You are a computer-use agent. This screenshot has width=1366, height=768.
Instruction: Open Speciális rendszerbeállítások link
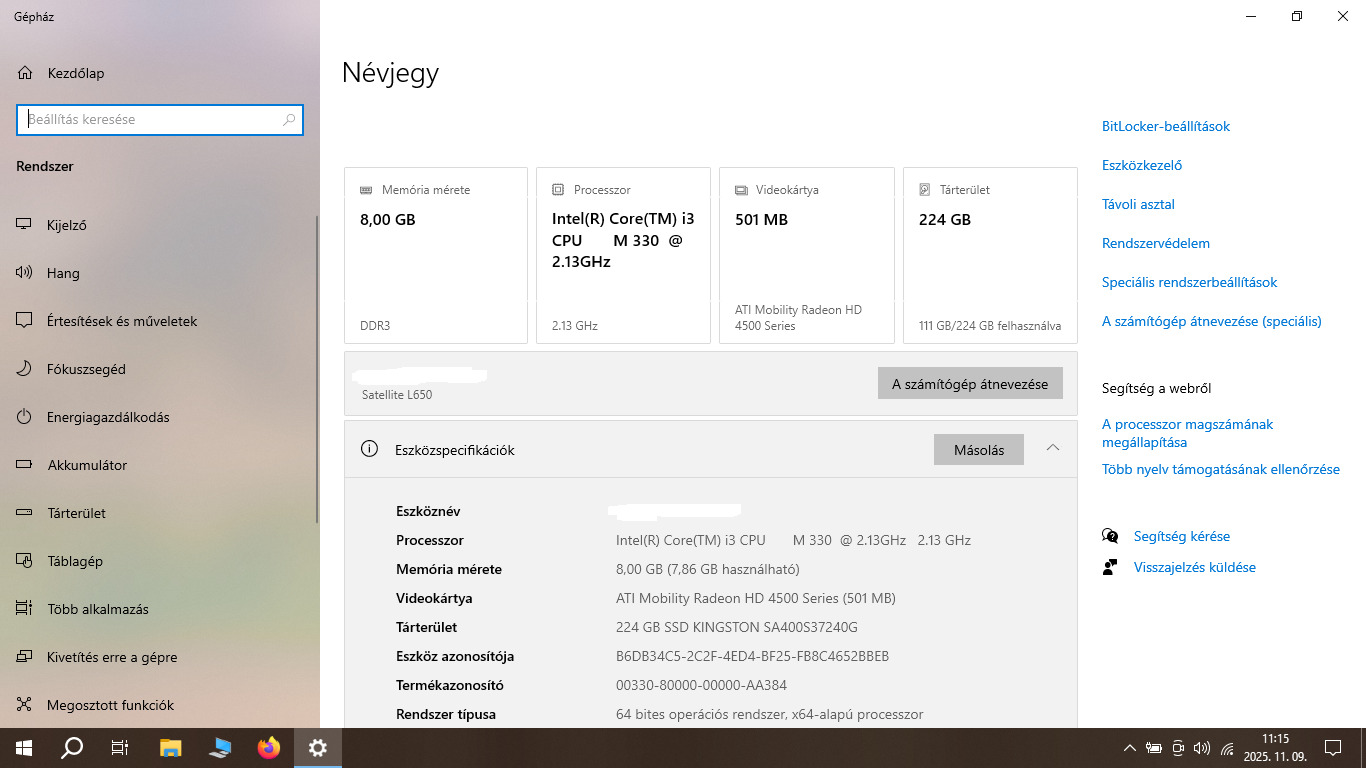(1190, 282)
